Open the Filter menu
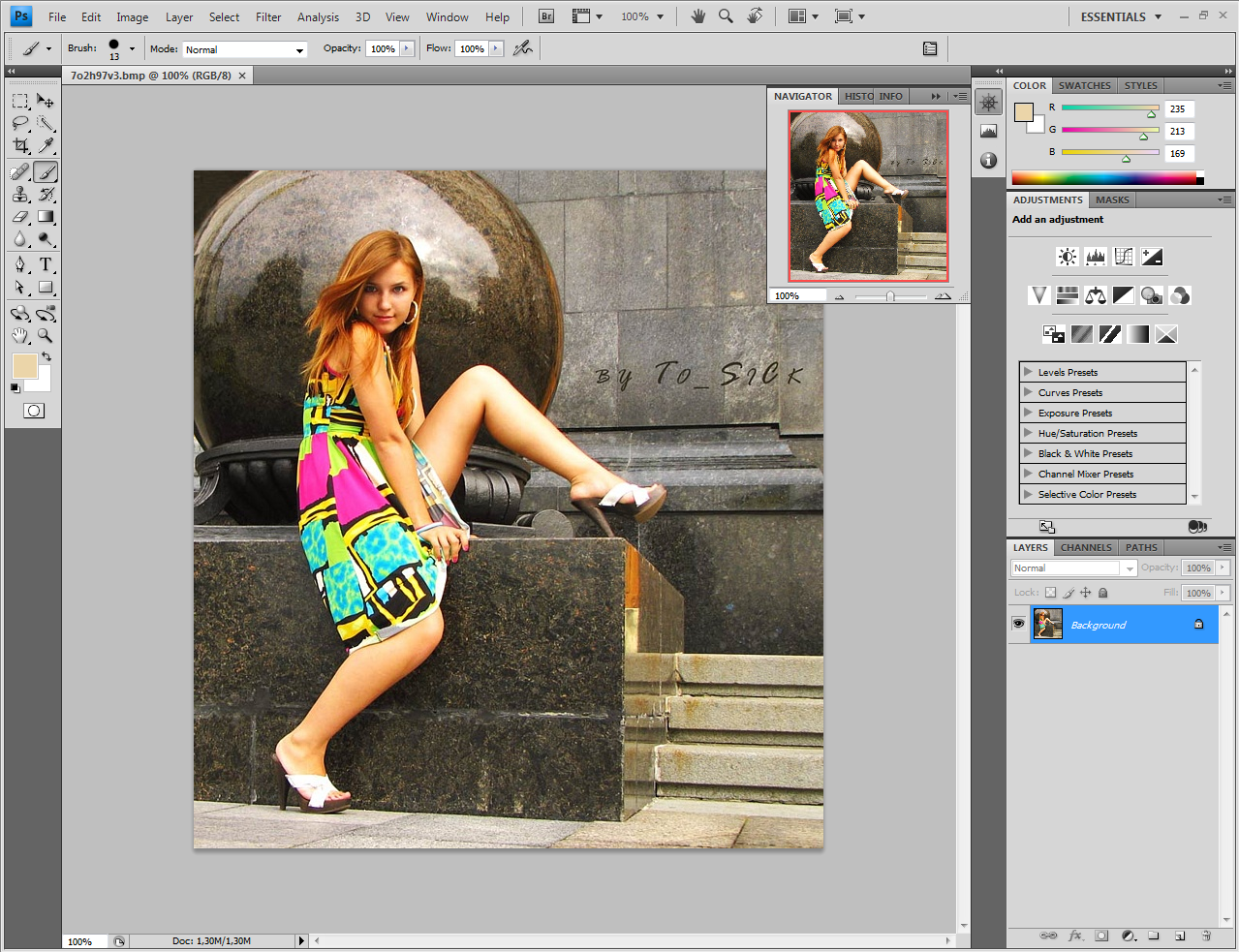 (x=268, y=16)
